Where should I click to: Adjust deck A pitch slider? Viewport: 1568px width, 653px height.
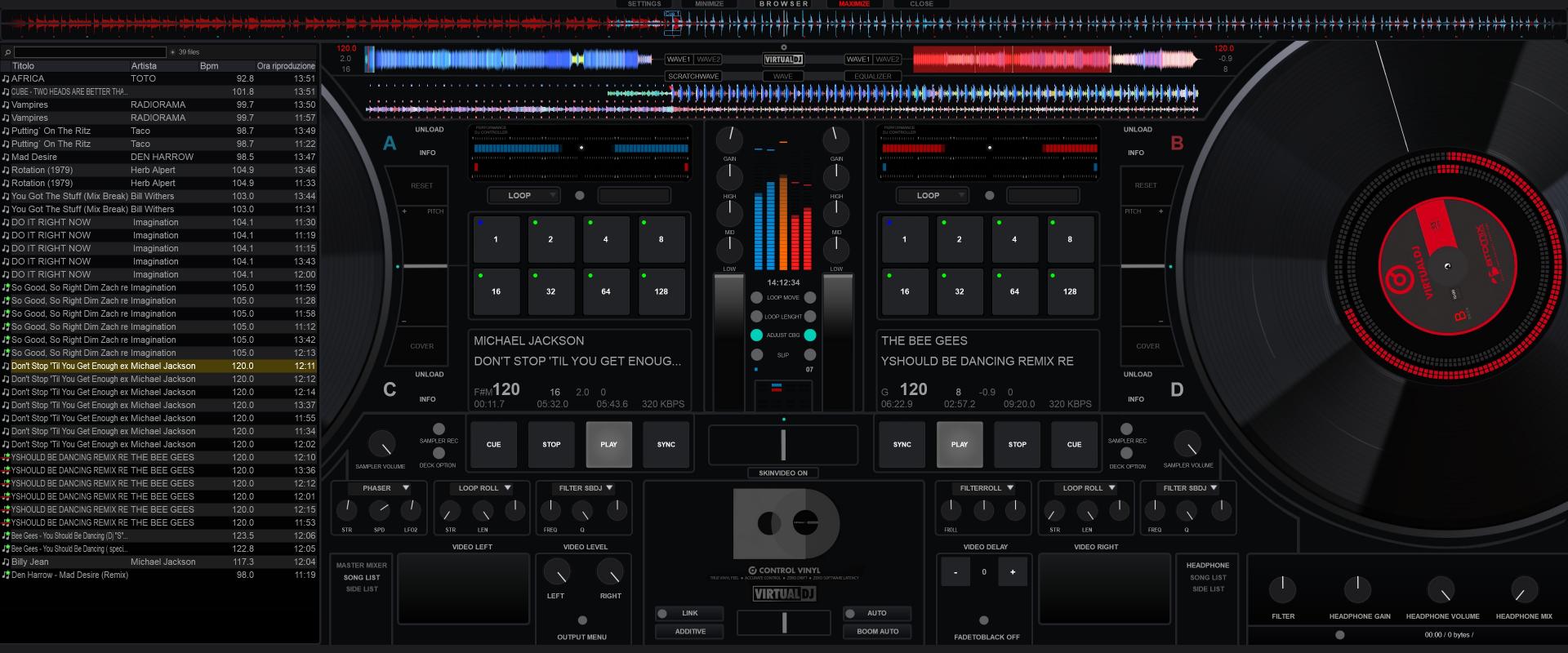[x=425, y=266]
